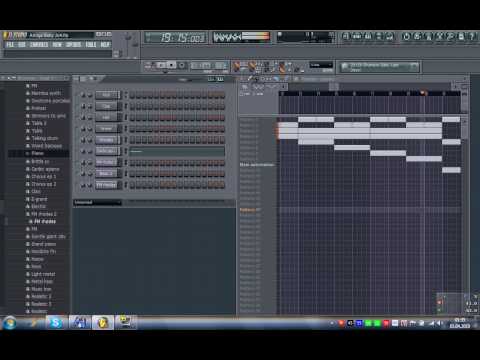Select Choice kit 1 in browser

point(44,176)
